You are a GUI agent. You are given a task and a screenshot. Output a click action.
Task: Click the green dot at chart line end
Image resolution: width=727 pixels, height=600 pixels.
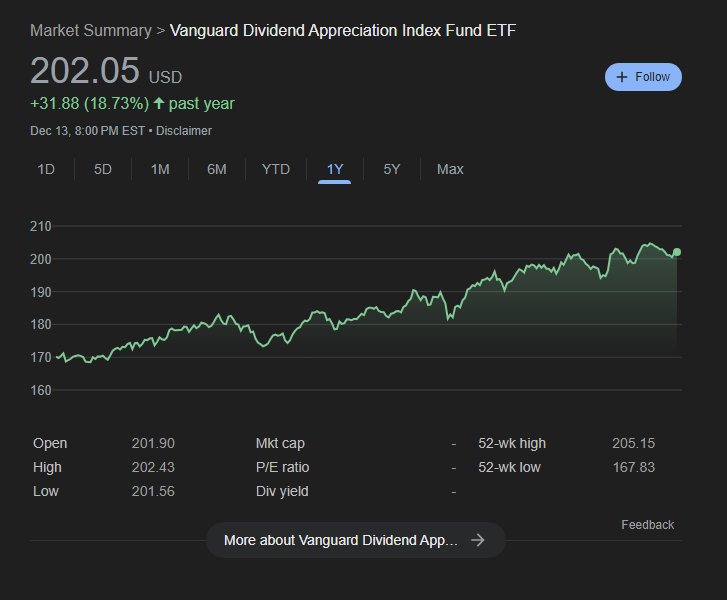coord(677,252)
